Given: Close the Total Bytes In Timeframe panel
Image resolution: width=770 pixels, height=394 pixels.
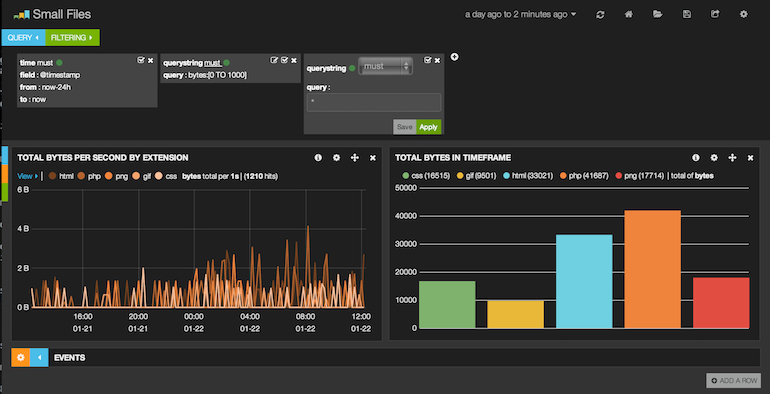Looking at the screenshot, I should pyautogui.click(x=750, y=158).
